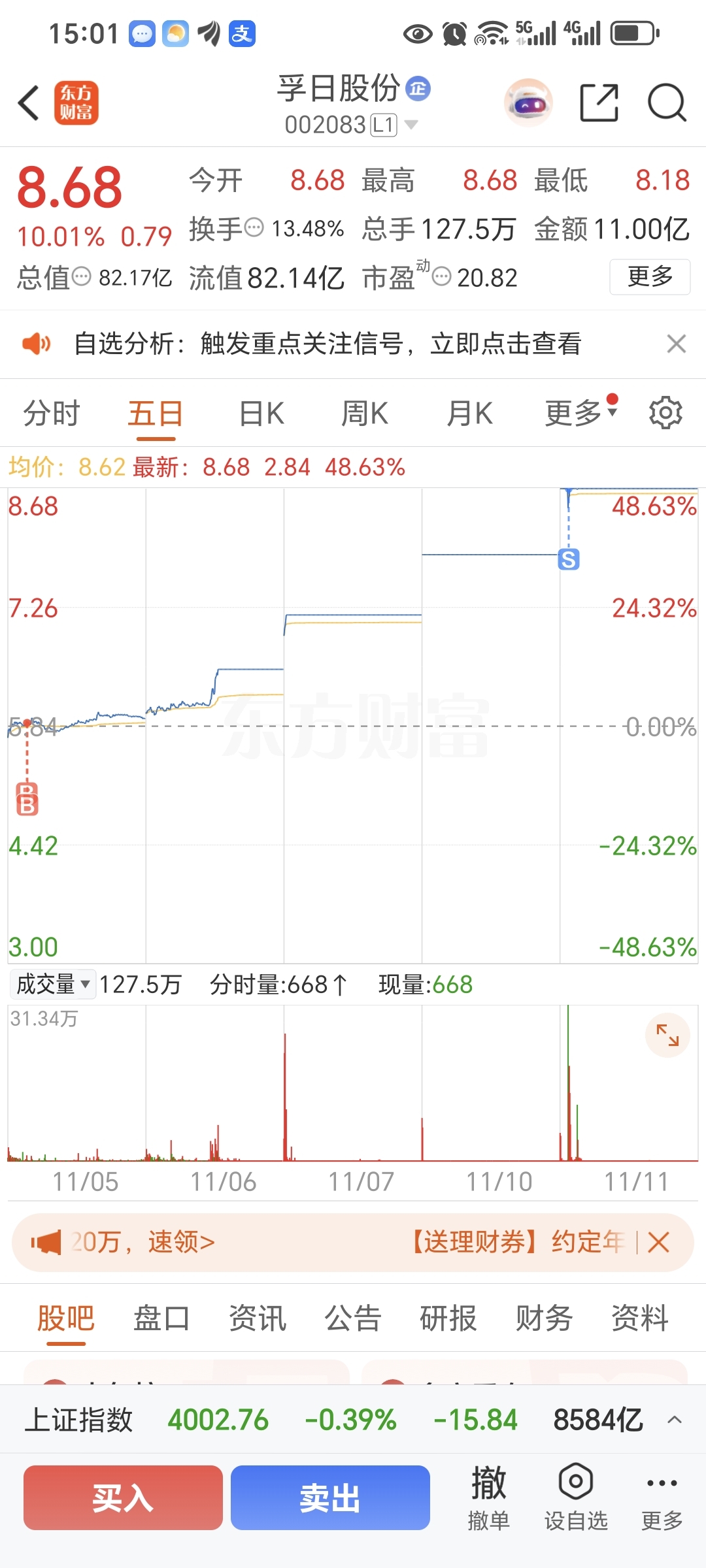Open the search magnifier icon

[666, 103]
